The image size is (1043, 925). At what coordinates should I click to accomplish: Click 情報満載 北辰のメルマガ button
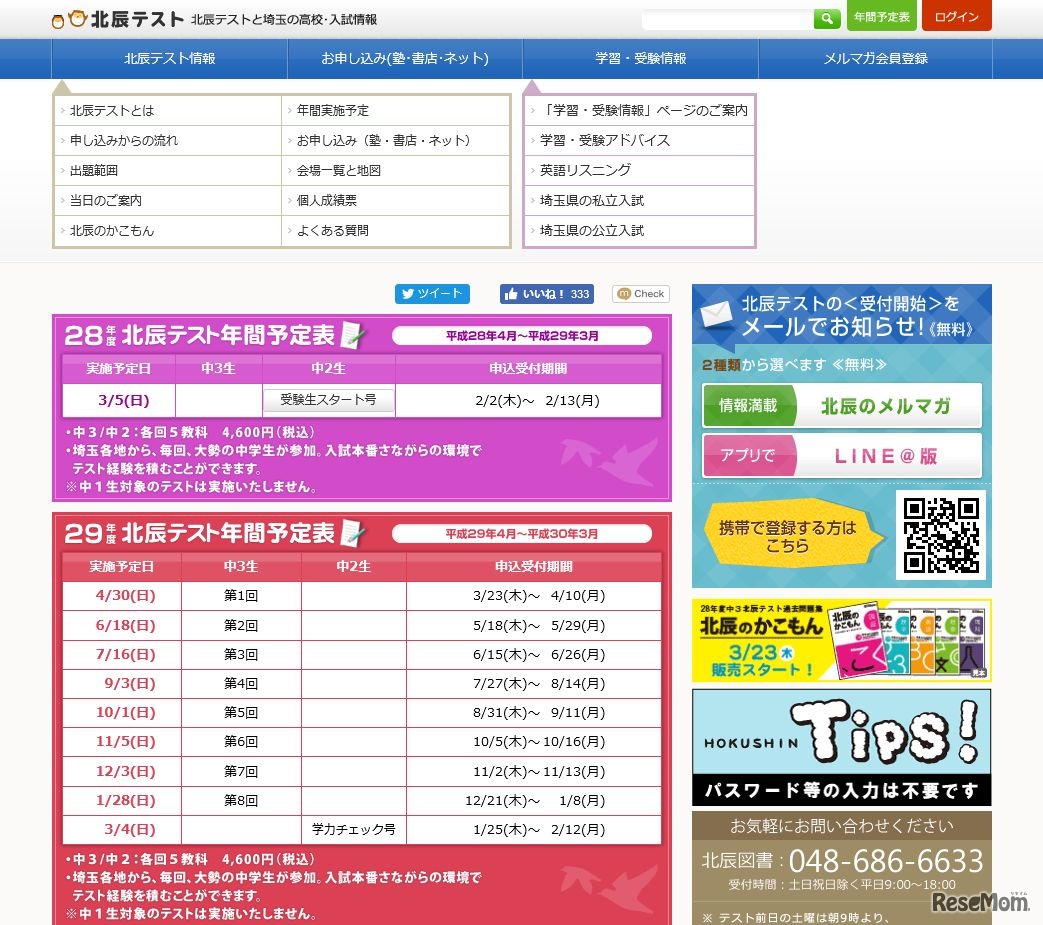841,406
